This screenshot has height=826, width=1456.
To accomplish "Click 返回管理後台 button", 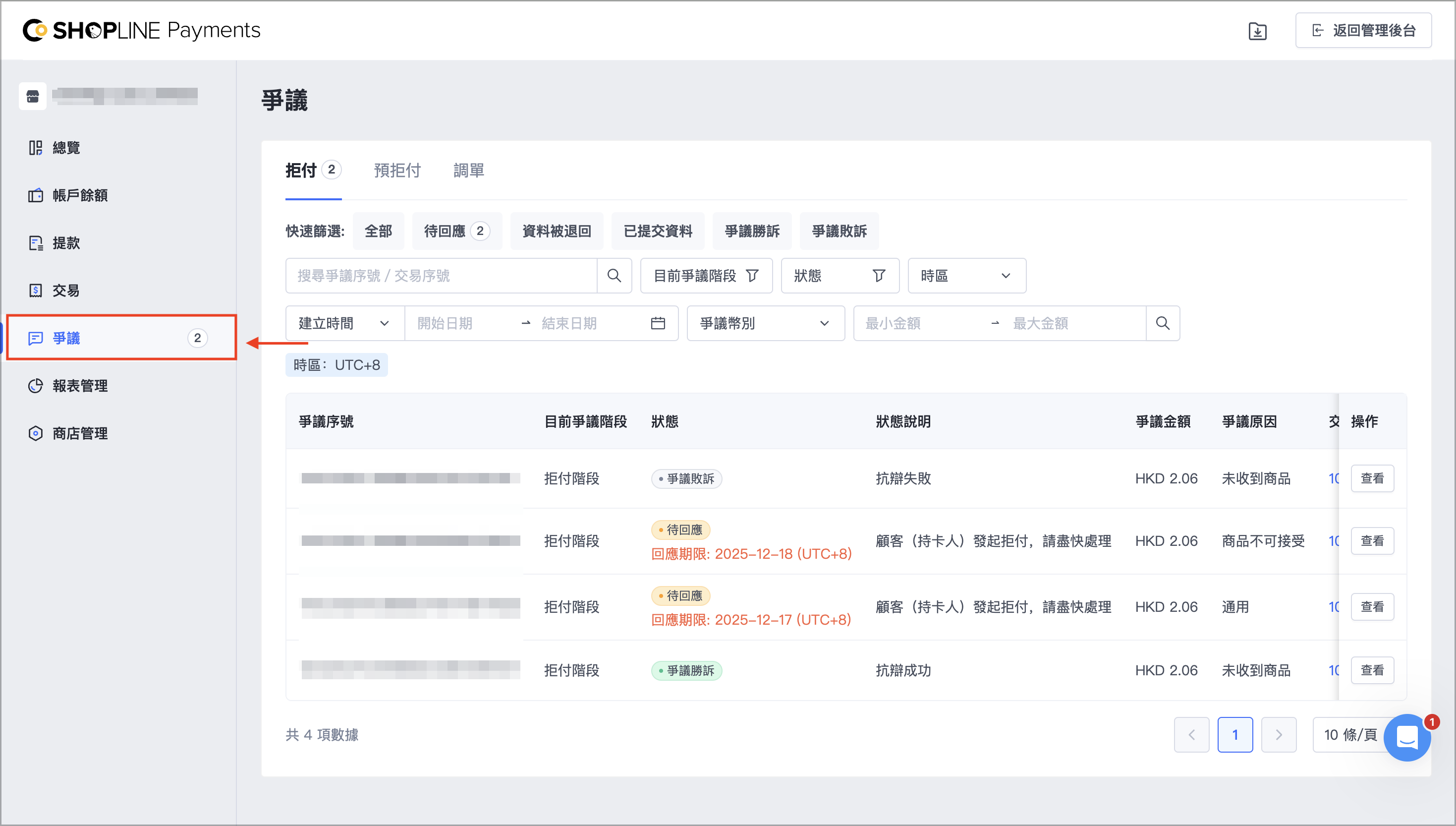I will pos(1363,30).
